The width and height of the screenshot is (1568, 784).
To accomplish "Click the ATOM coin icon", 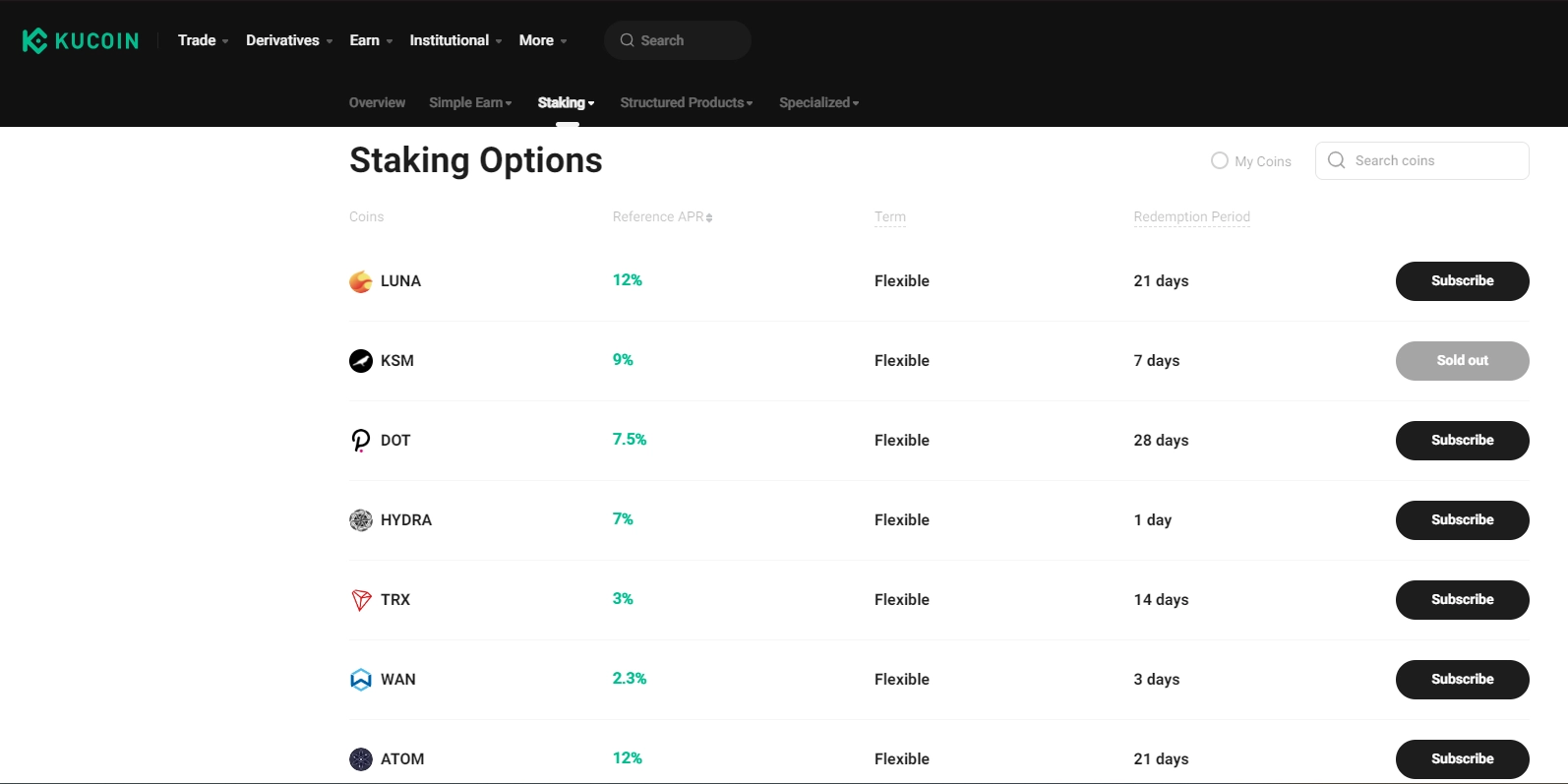I will click(x=361, y=759).
